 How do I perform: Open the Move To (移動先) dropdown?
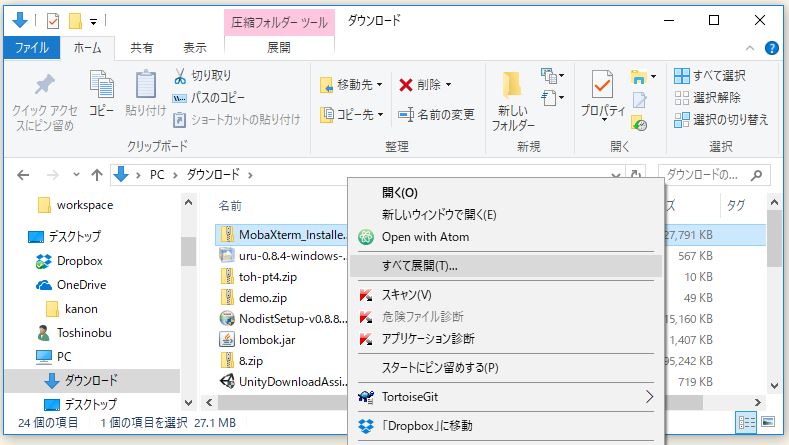pos(351,85)
